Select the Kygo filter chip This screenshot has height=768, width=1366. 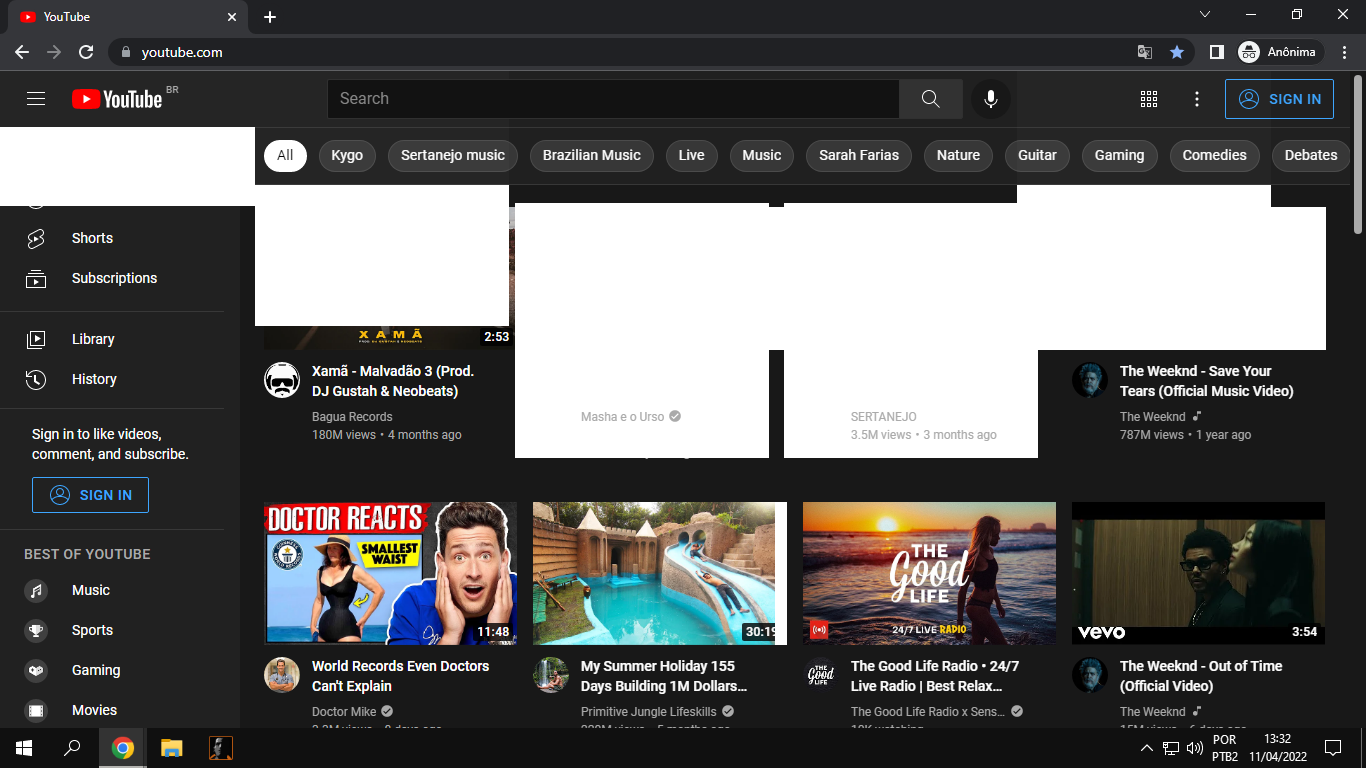(x=347, y=155)
